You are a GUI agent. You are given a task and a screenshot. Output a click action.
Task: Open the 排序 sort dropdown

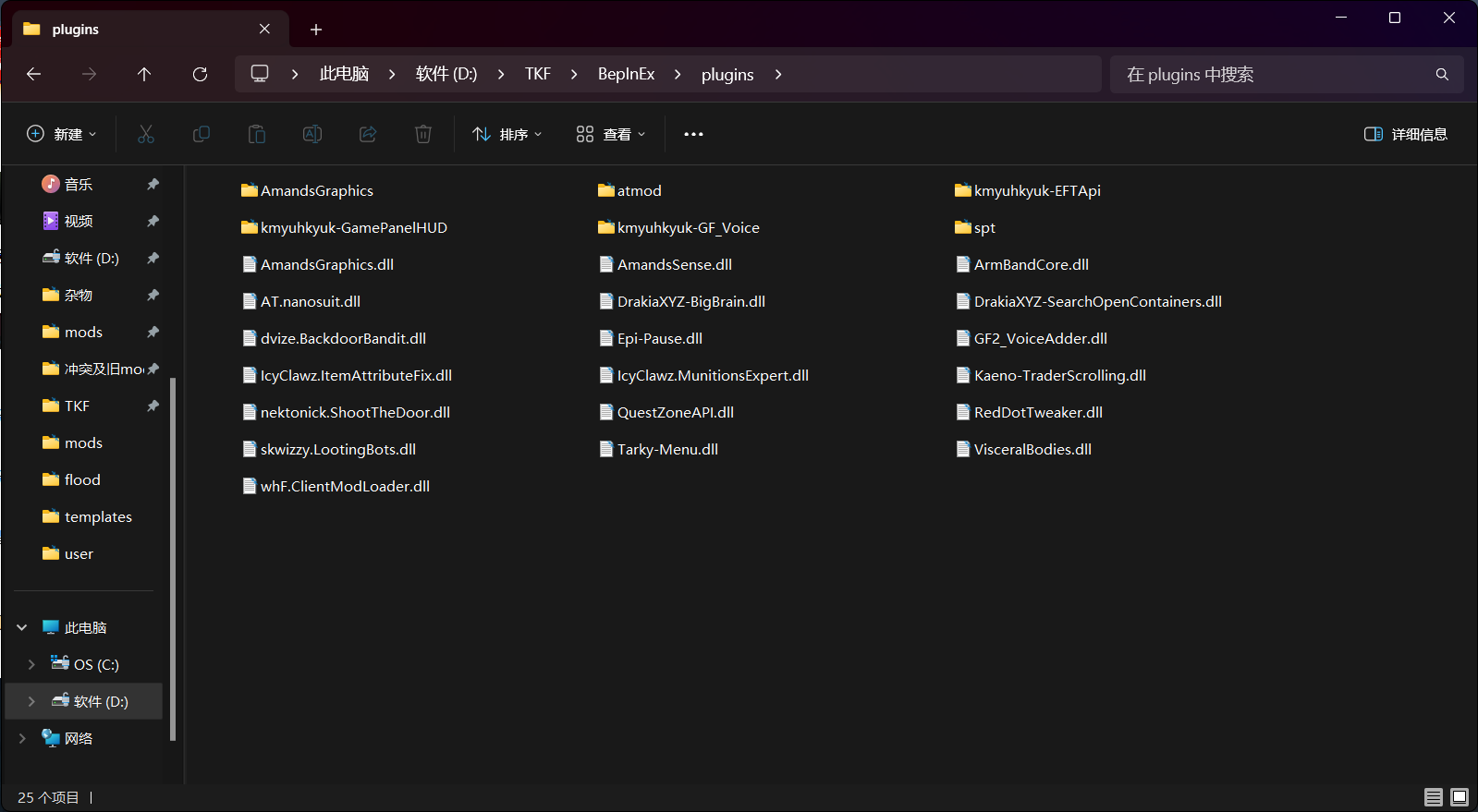pos(507,134)
